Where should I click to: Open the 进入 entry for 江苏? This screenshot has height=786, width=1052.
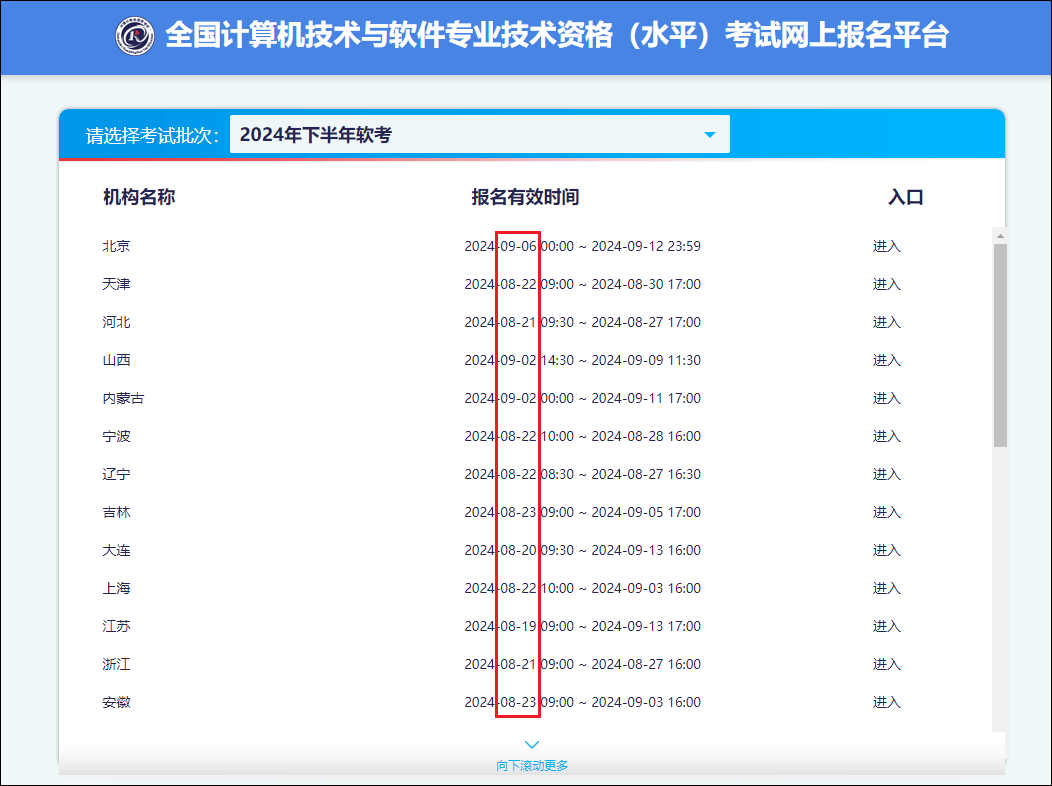pyautogui.click(x=886, y=625)
